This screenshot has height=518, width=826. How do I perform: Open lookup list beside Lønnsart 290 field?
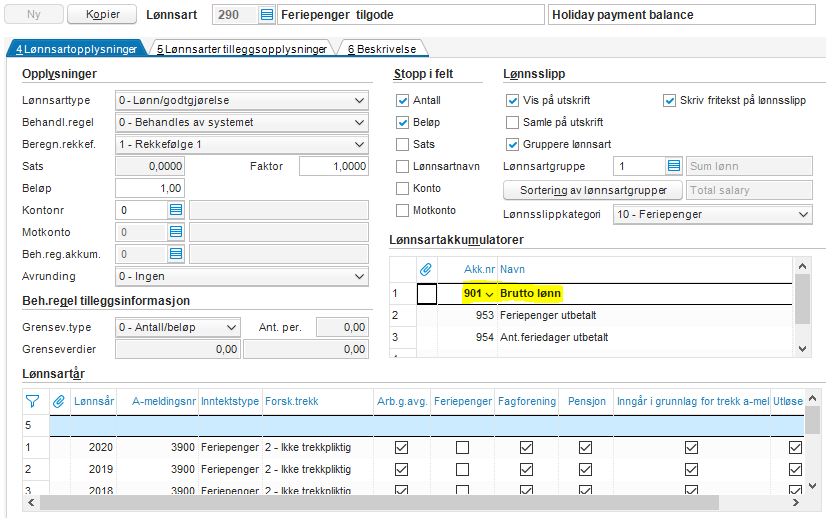tap(266, 15)
